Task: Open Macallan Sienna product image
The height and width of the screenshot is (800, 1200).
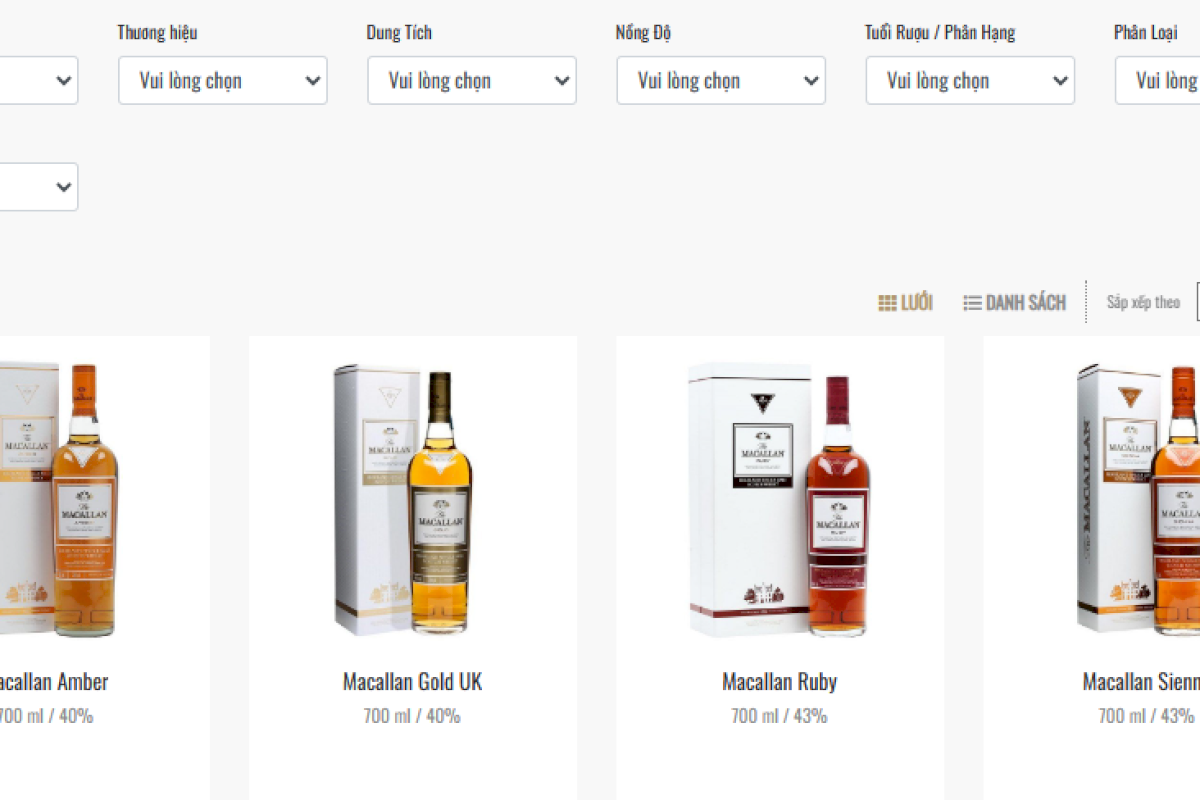Action: coord(1140,500)
